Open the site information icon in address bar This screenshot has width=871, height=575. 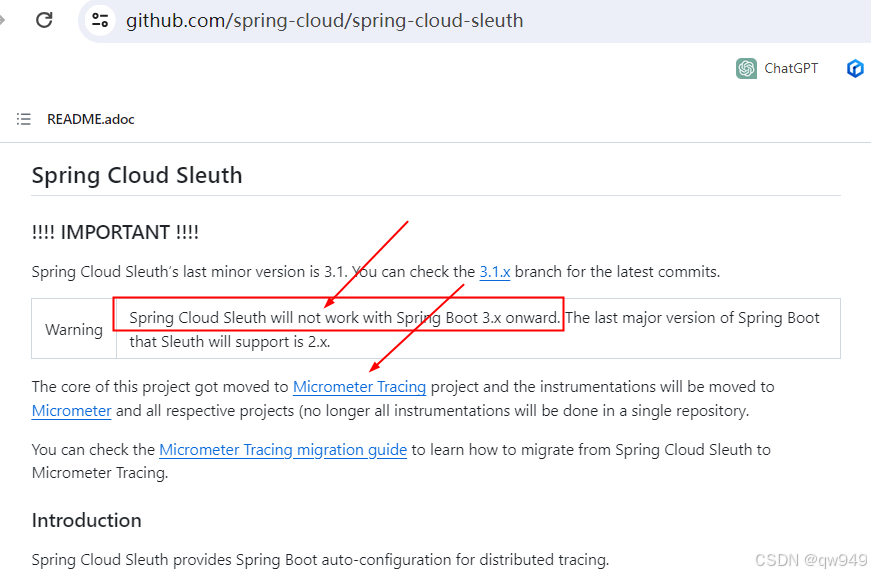click(x=100, y=20)
